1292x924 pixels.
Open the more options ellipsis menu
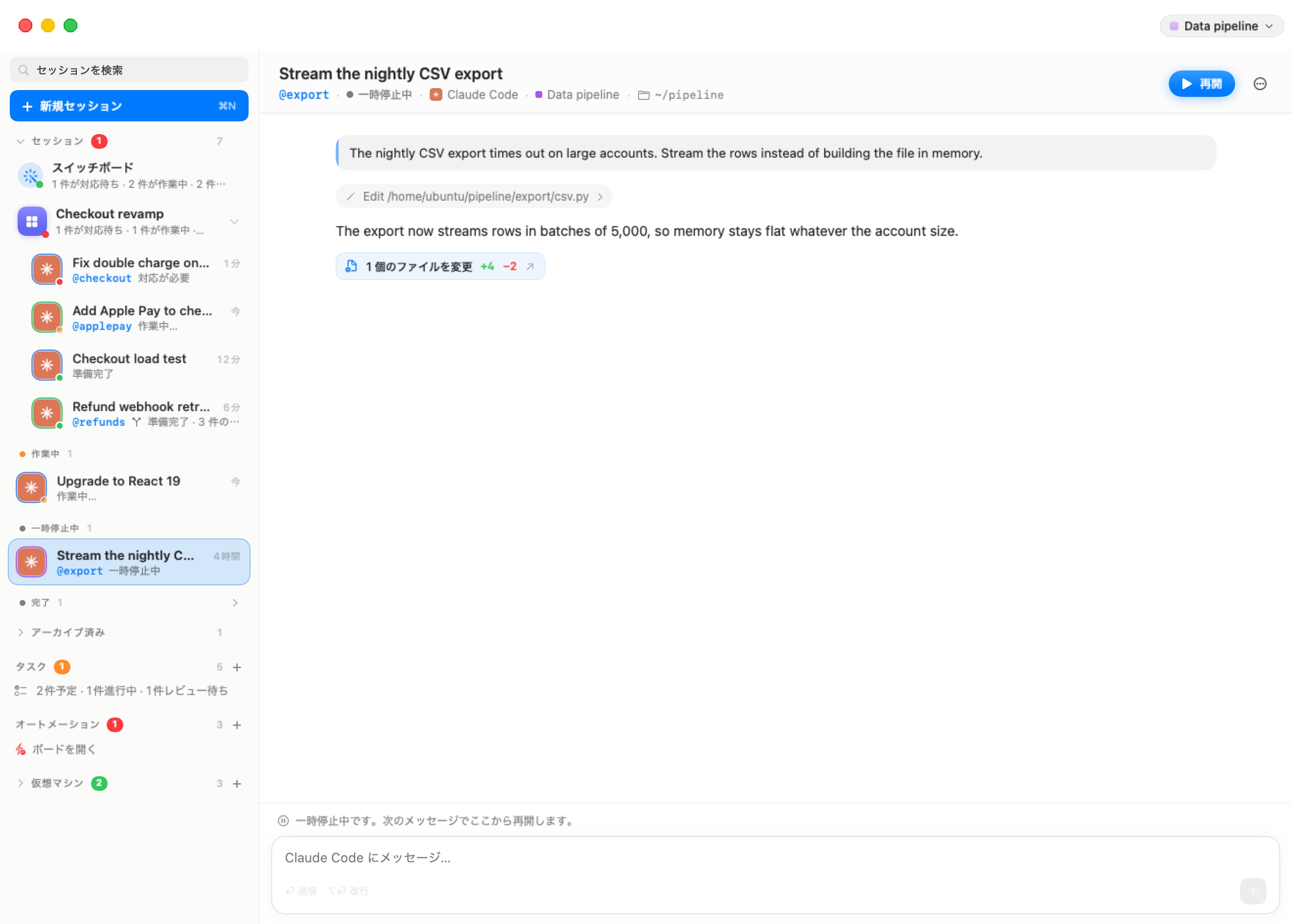(1260, 84)
